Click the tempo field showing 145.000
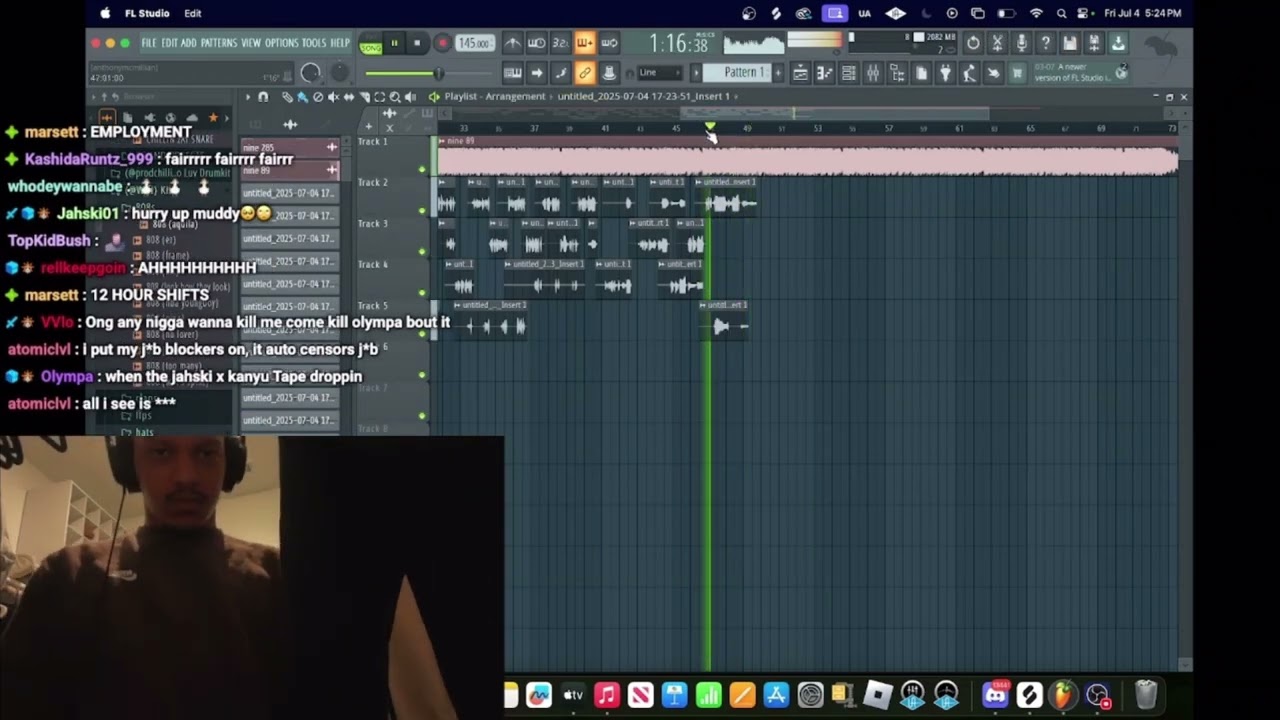This screenshot has width=1280, height=720. click(474, 43)
